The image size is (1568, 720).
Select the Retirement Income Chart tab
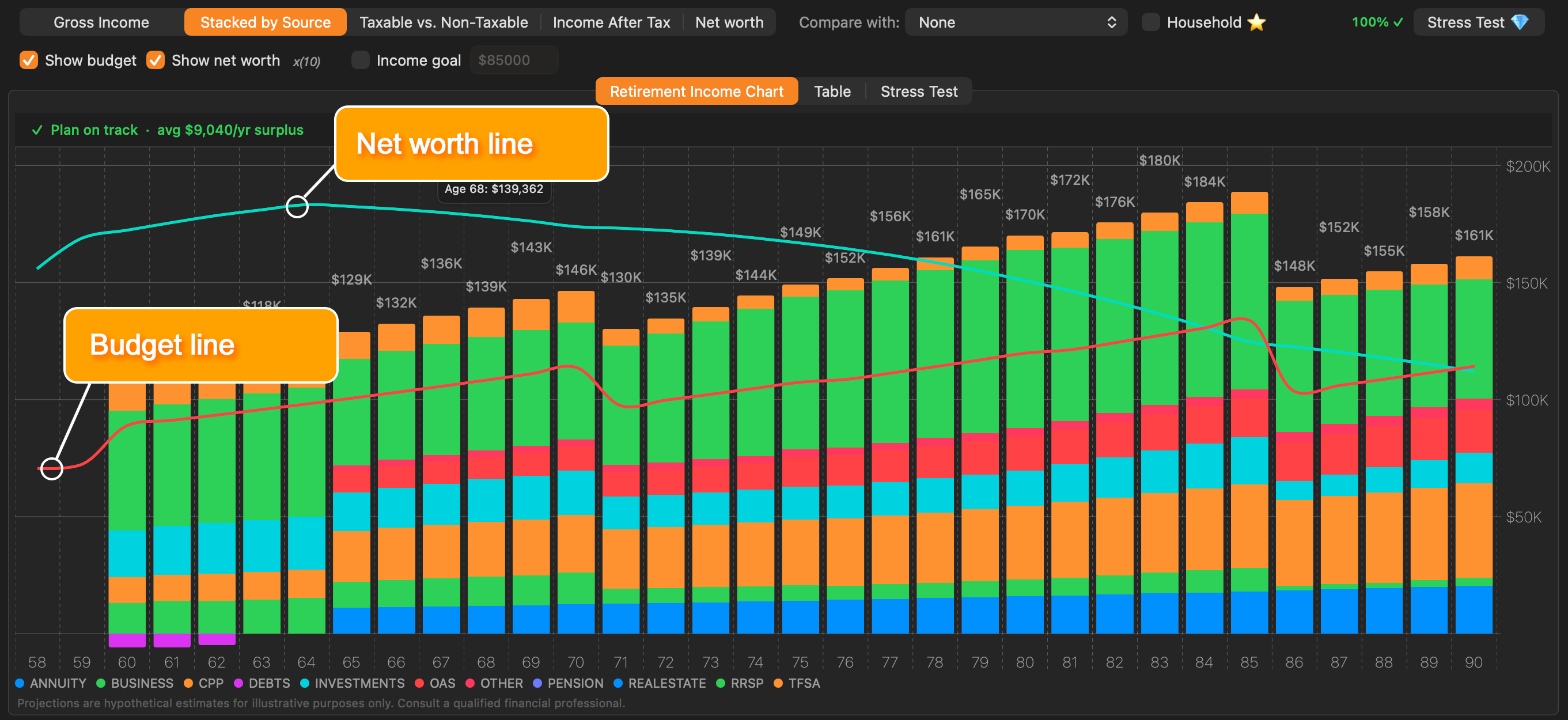(x=696, y=91)
